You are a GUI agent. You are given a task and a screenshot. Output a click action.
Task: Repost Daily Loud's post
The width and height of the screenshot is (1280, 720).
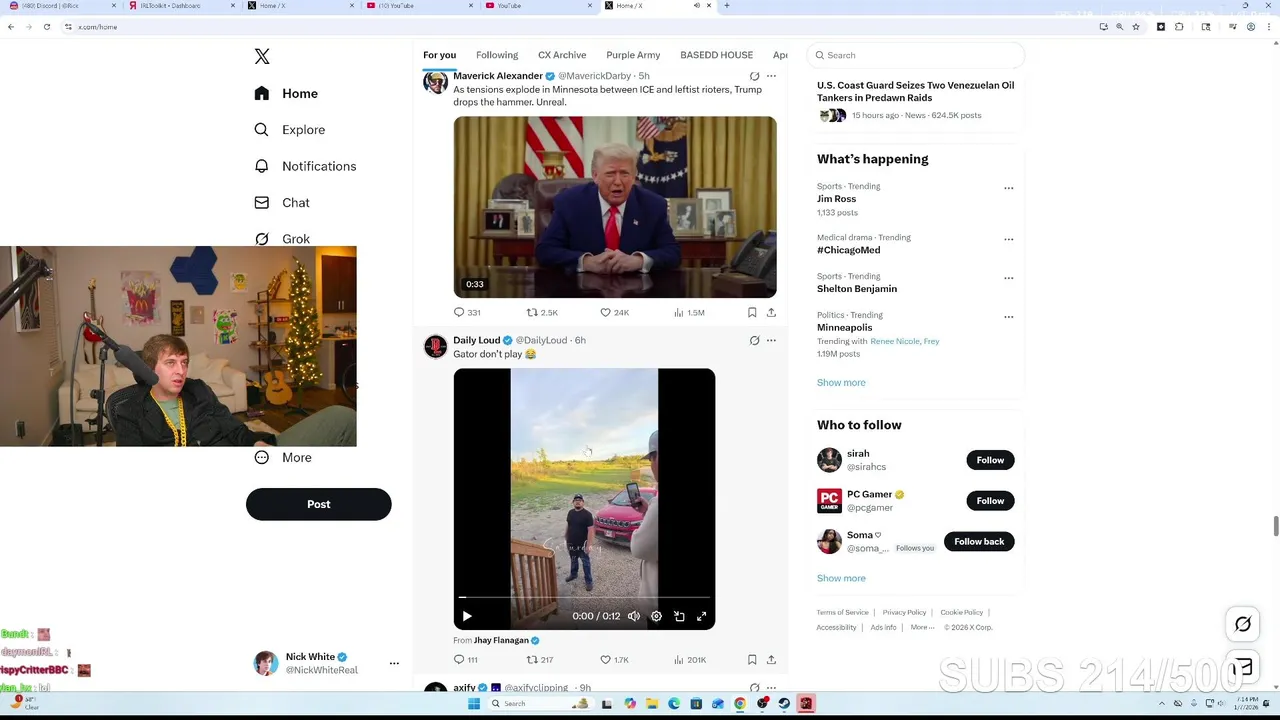point(540,660)
